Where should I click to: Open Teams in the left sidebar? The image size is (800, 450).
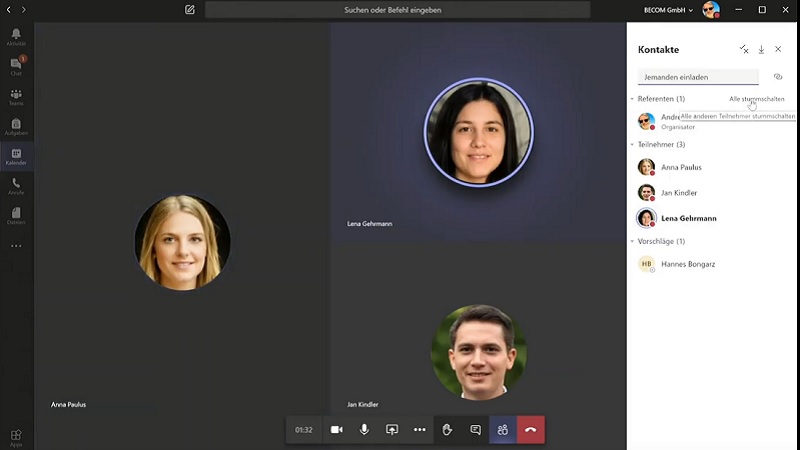pos(16,96)
